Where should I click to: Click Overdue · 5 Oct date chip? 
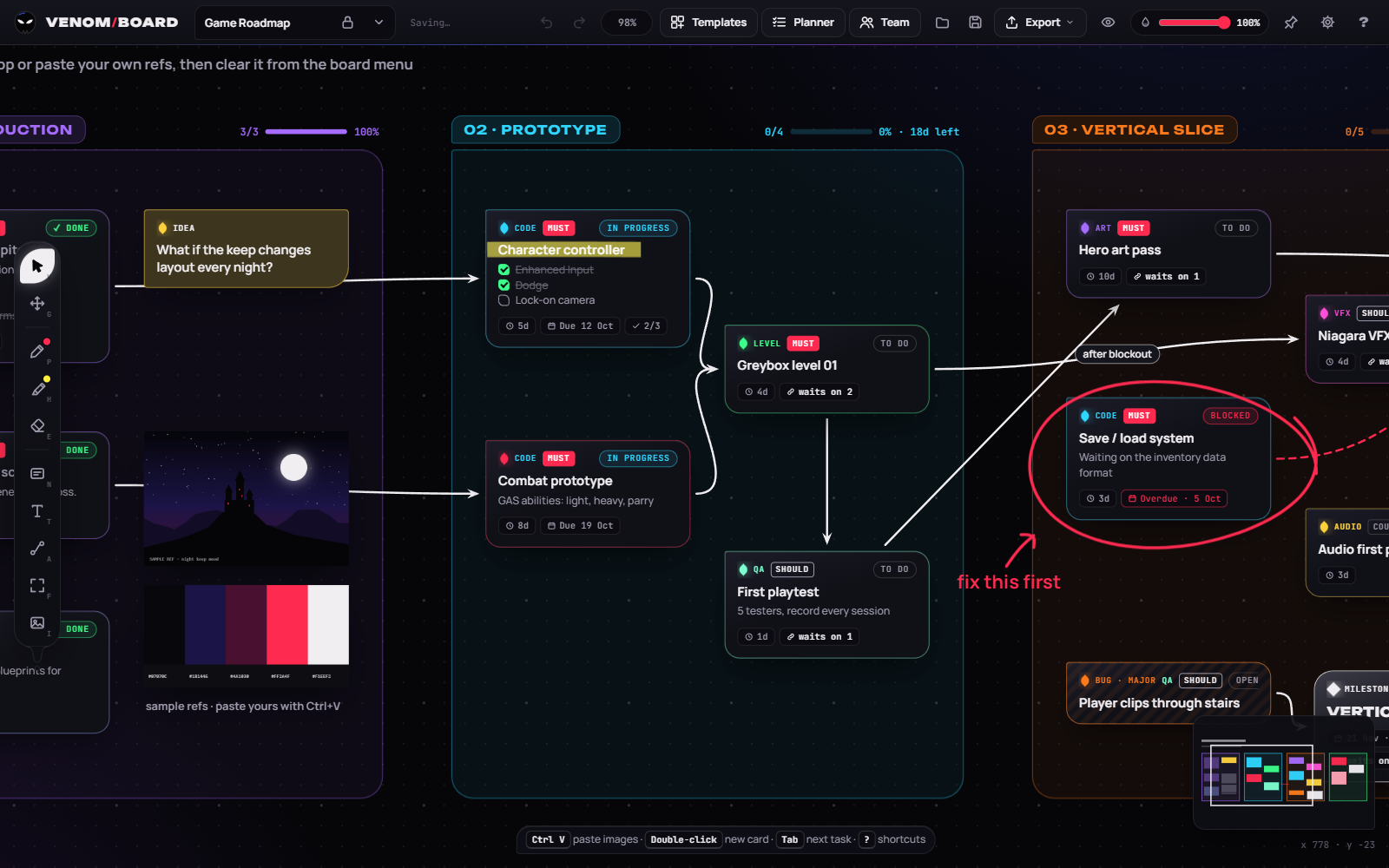[x=1174, y=499]
